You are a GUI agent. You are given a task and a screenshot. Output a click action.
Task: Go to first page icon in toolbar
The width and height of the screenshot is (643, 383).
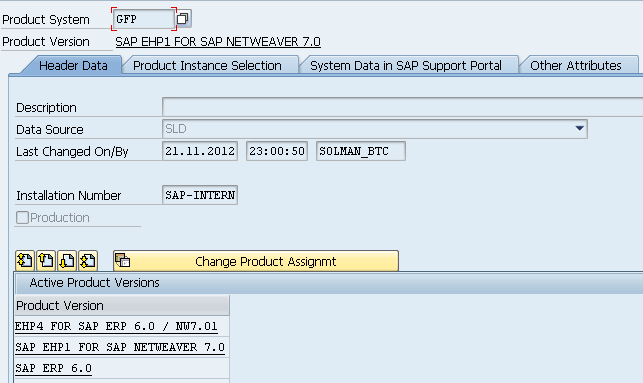(25, 261)
